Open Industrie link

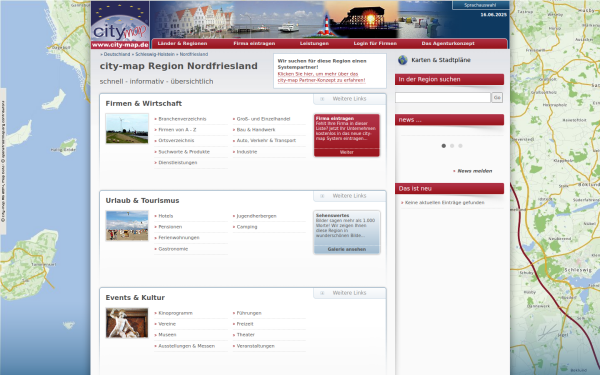247,152
